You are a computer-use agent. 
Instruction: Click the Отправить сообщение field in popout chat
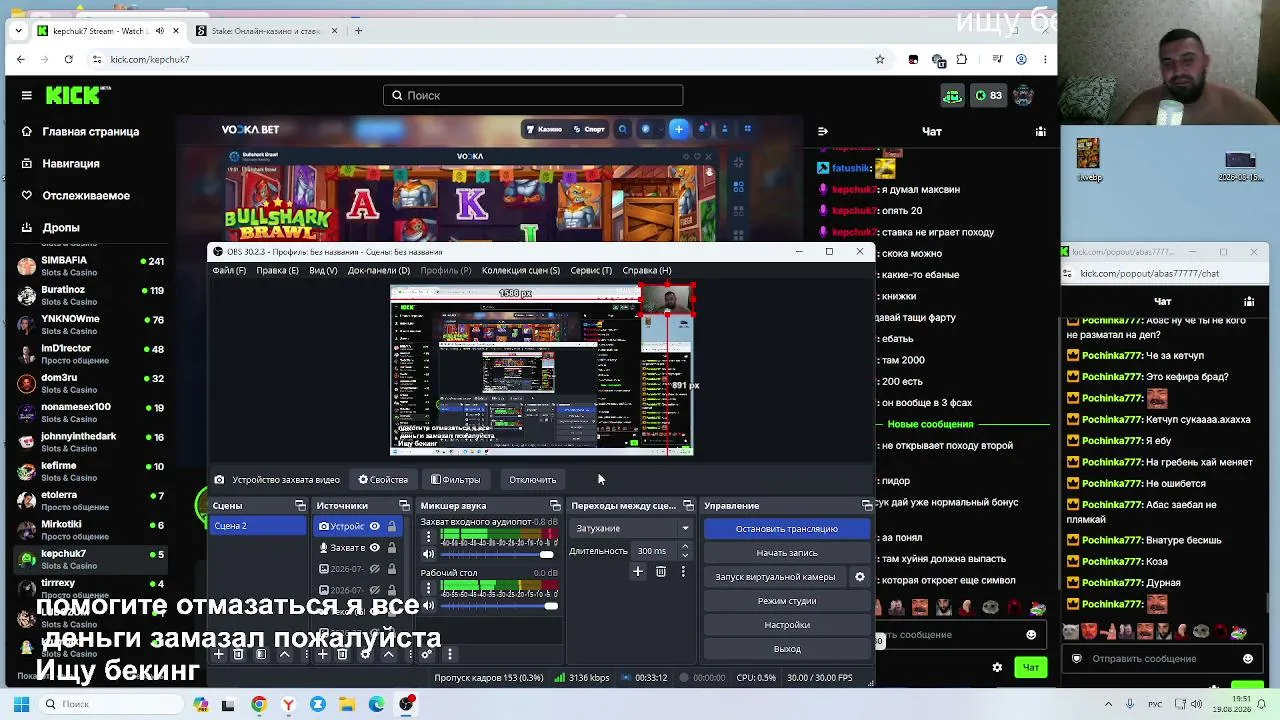click(1160, 659)
